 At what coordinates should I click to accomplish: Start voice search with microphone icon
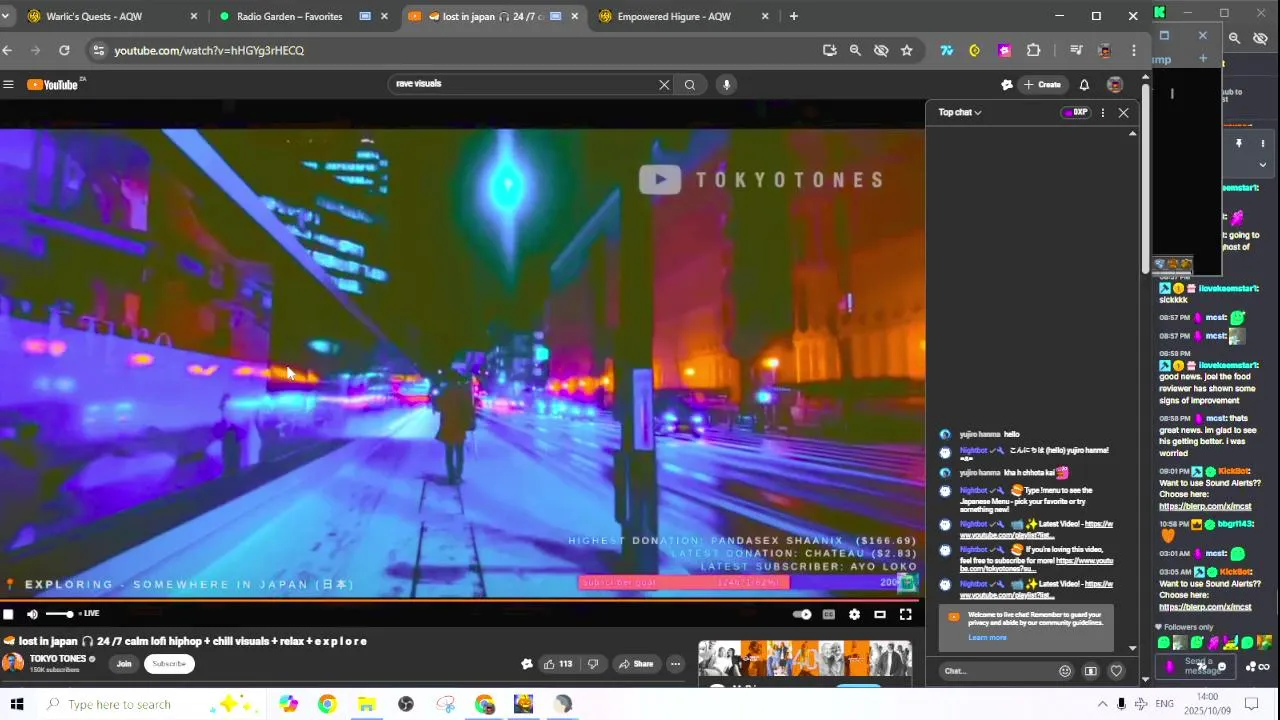coord(727,85)
